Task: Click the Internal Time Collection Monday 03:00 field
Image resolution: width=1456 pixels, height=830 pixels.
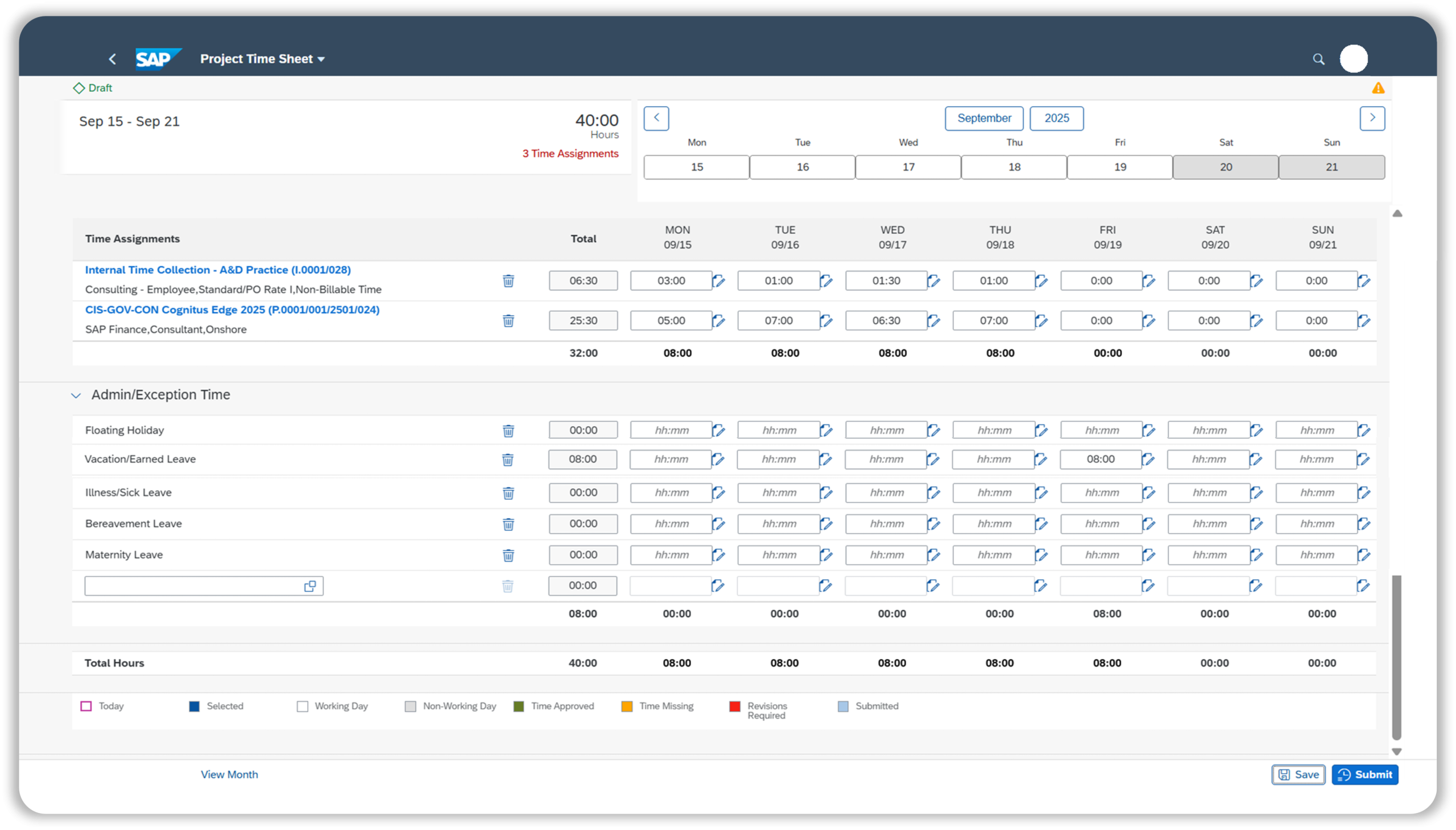Action: (671, 280)
